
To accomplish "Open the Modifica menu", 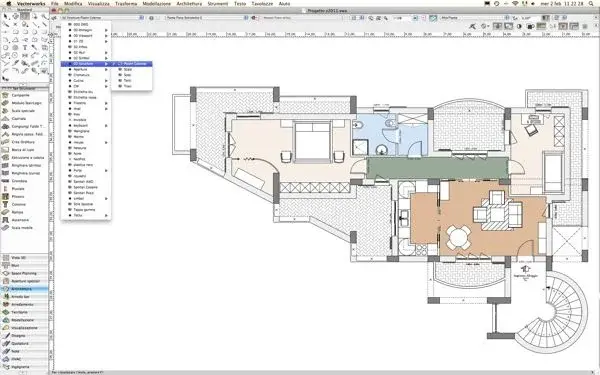I will coord(73,3).
